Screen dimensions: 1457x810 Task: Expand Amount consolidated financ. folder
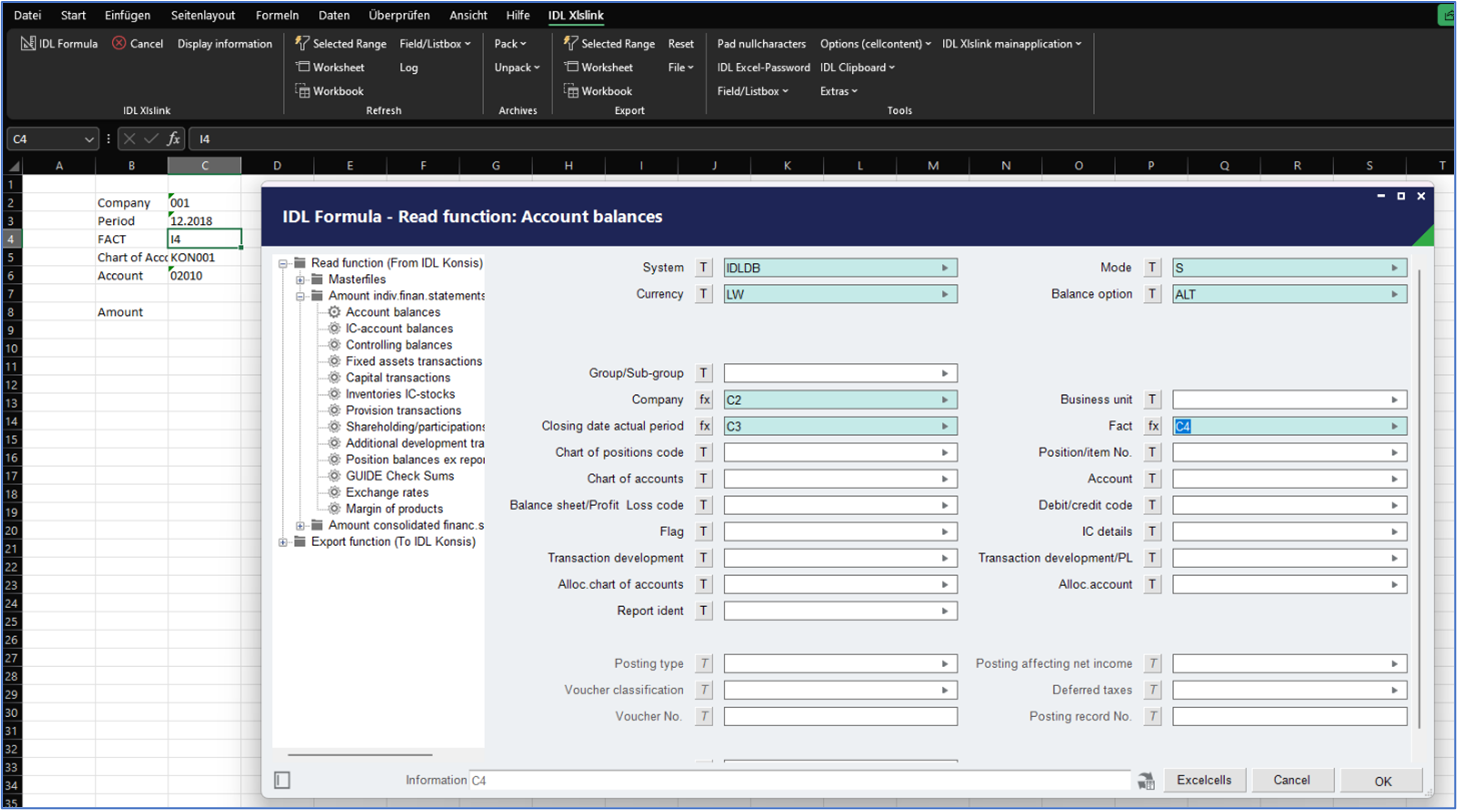(x=300, y=525)
